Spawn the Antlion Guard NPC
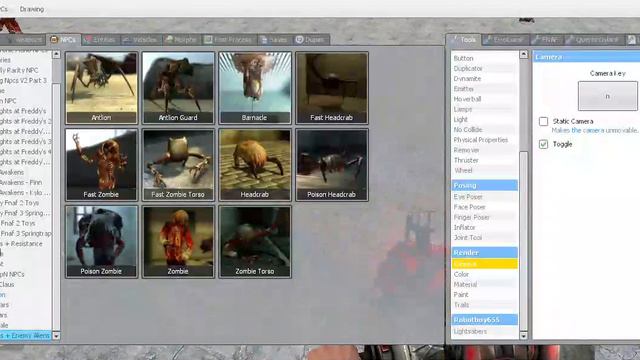Image resolution: width=640 pixels, height=360 pixels. (x=178, y=88)
